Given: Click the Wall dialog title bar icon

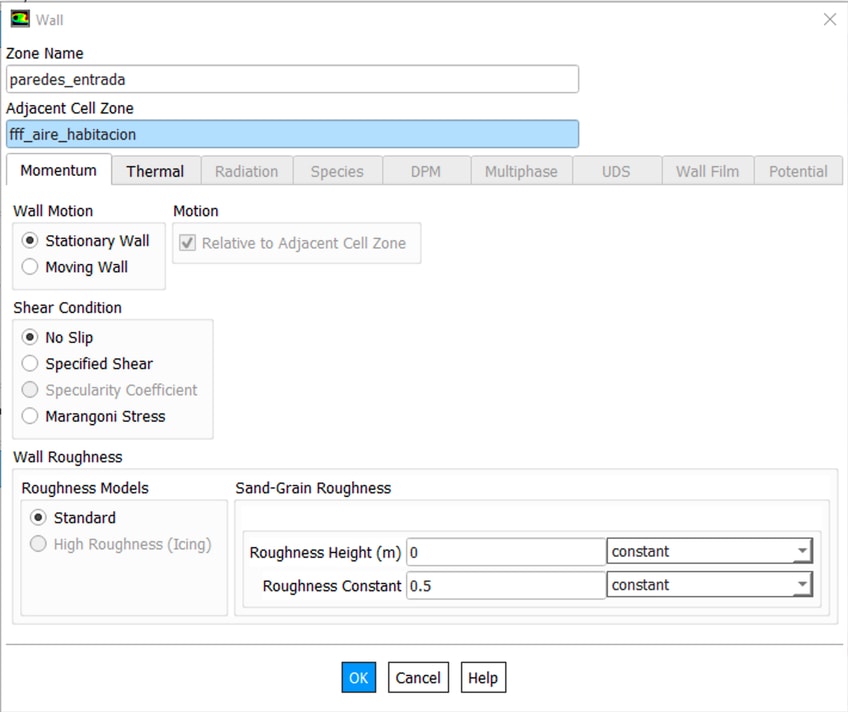Looking at the screenshot, I should tap(19, 19).
